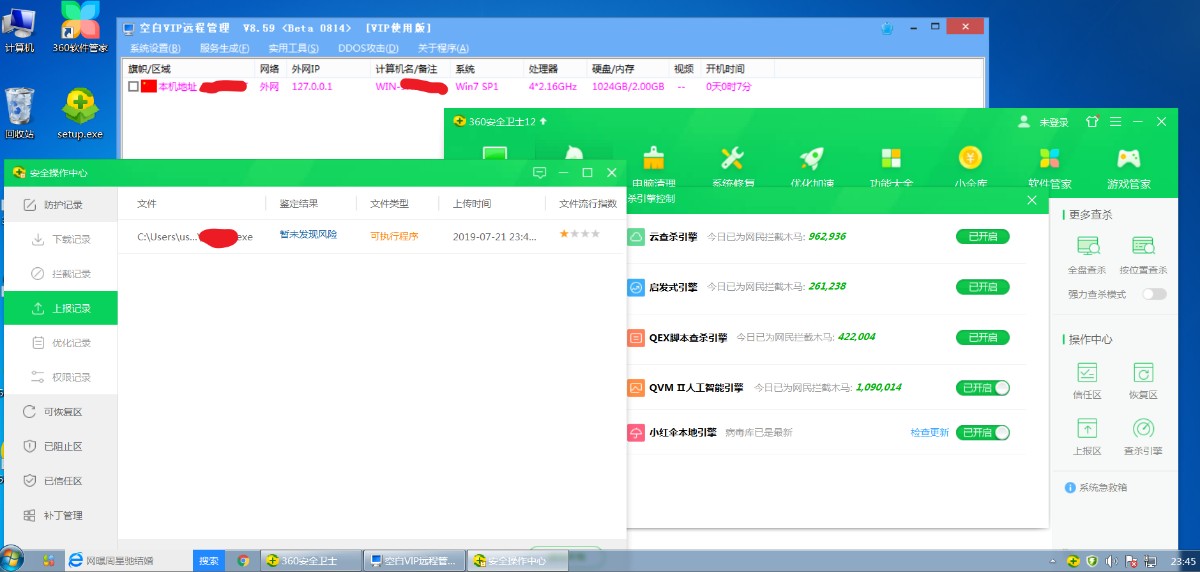Click the 检查更新 link

pos(929,433)
